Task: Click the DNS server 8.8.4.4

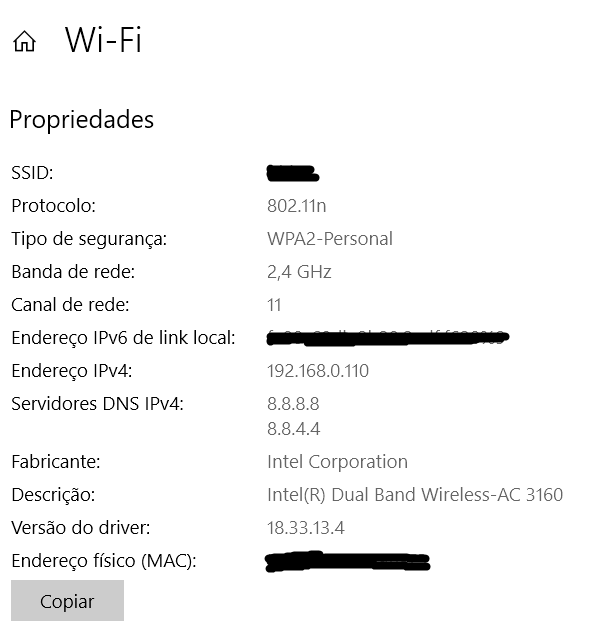Action: pos(293,428)
